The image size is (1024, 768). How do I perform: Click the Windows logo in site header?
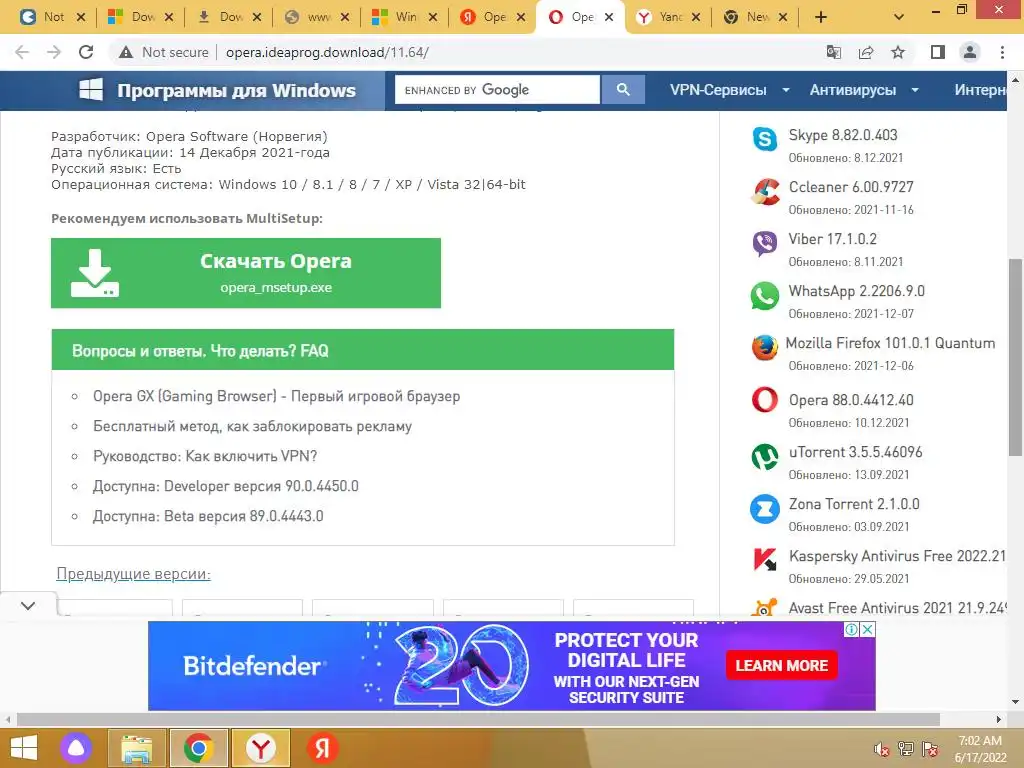(91, 89)
